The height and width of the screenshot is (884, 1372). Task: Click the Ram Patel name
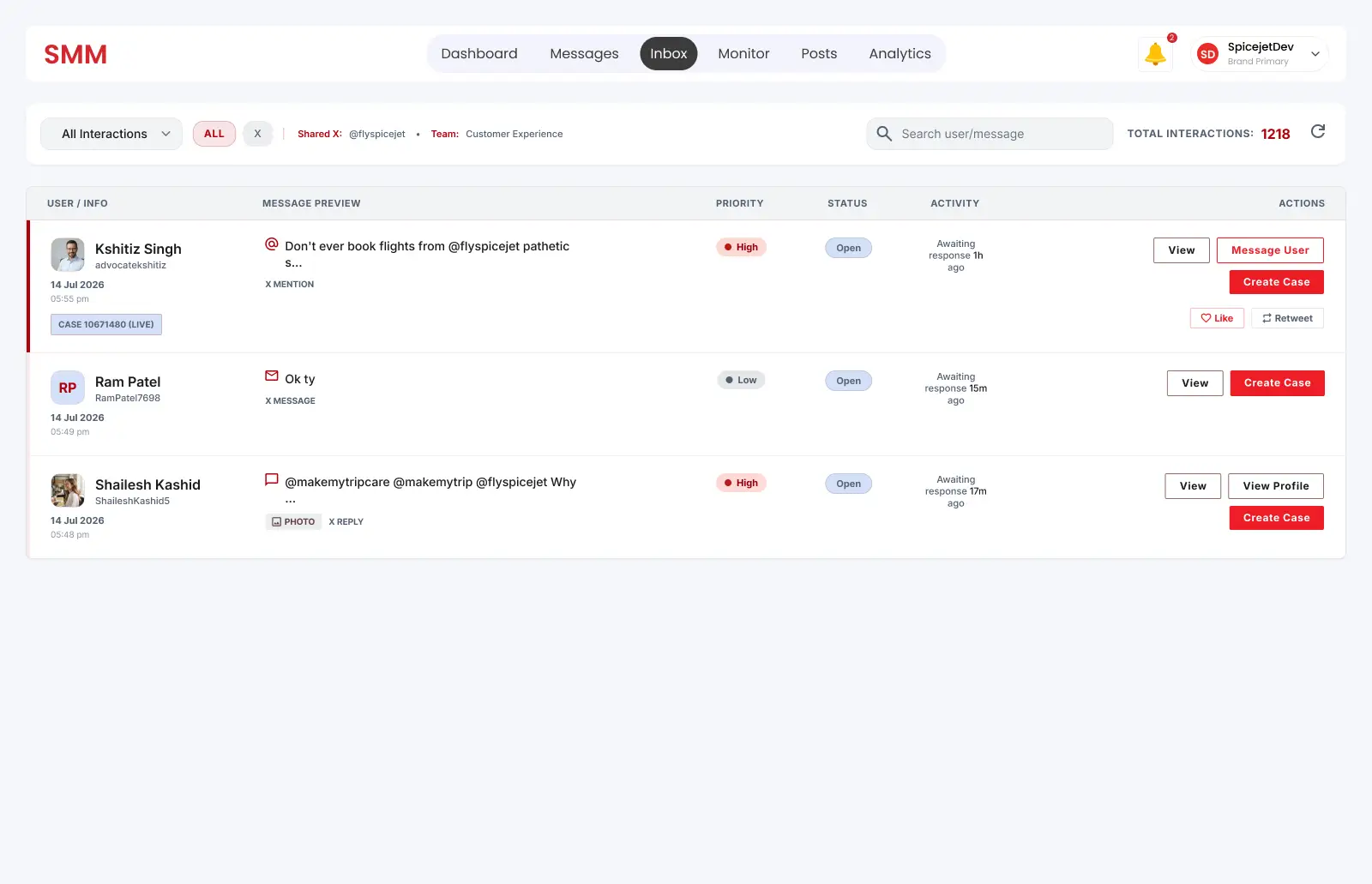coord(128,382)
